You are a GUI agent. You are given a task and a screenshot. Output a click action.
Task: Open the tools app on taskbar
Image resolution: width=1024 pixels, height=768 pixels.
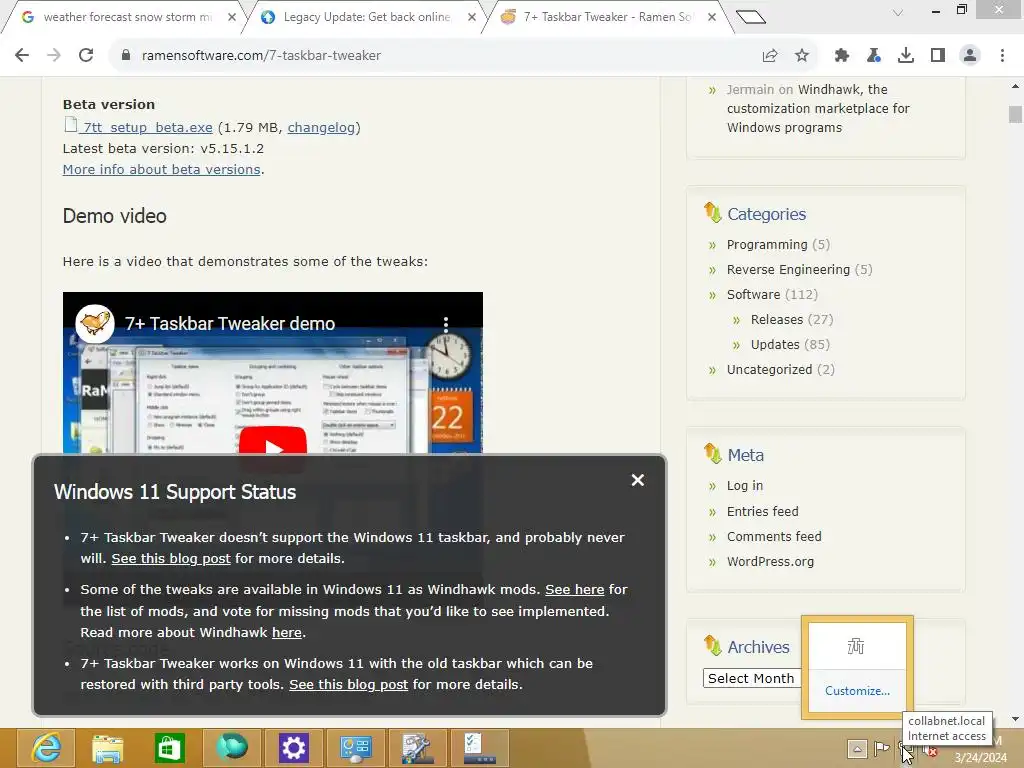pyautogui.click(x=417, y=748)
